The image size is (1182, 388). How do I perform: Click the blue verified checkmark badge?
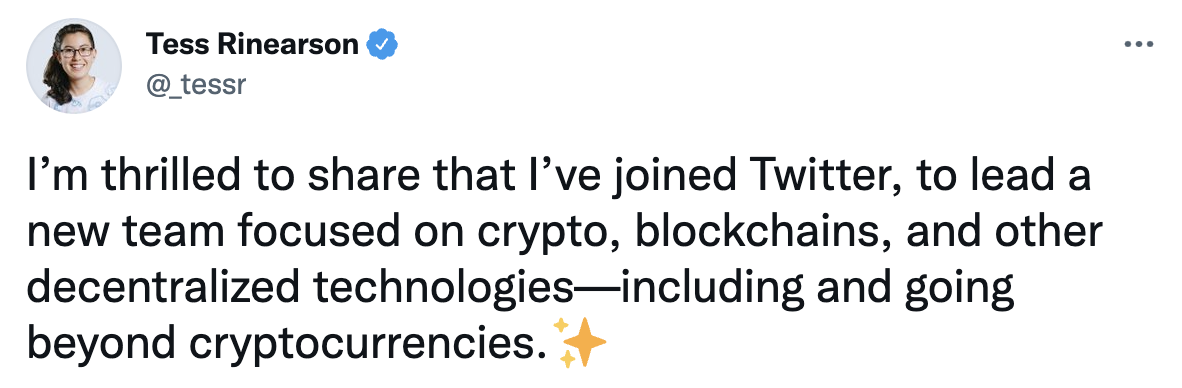[x=381, y=45]
